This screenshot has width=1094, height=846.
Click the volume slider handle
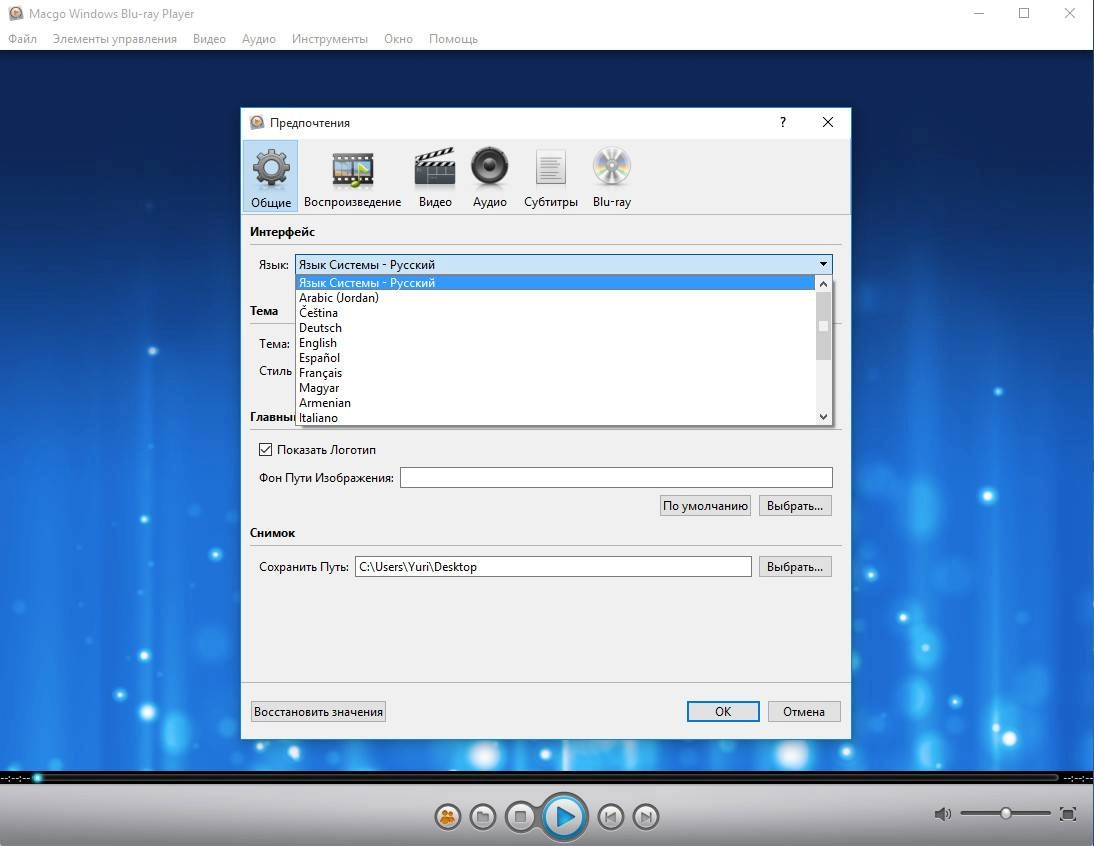(x=1005, y=813)
